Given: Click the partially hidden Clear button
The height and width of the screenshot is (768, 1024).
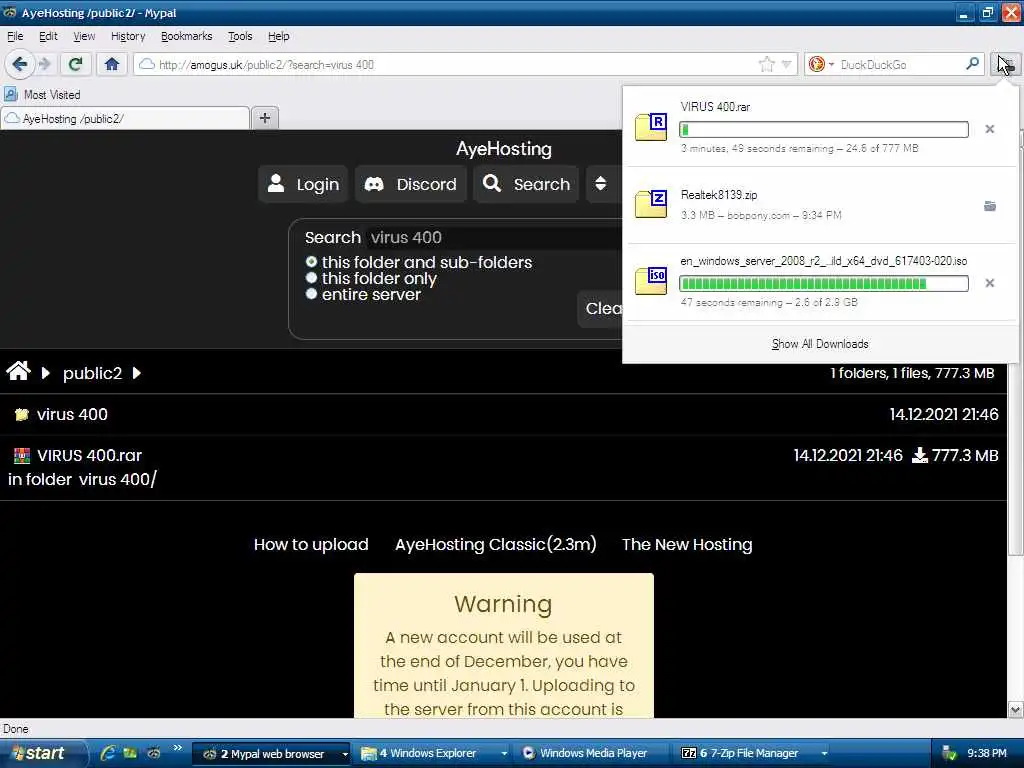Looking at the screenshot, I should (x=600, y=308).
